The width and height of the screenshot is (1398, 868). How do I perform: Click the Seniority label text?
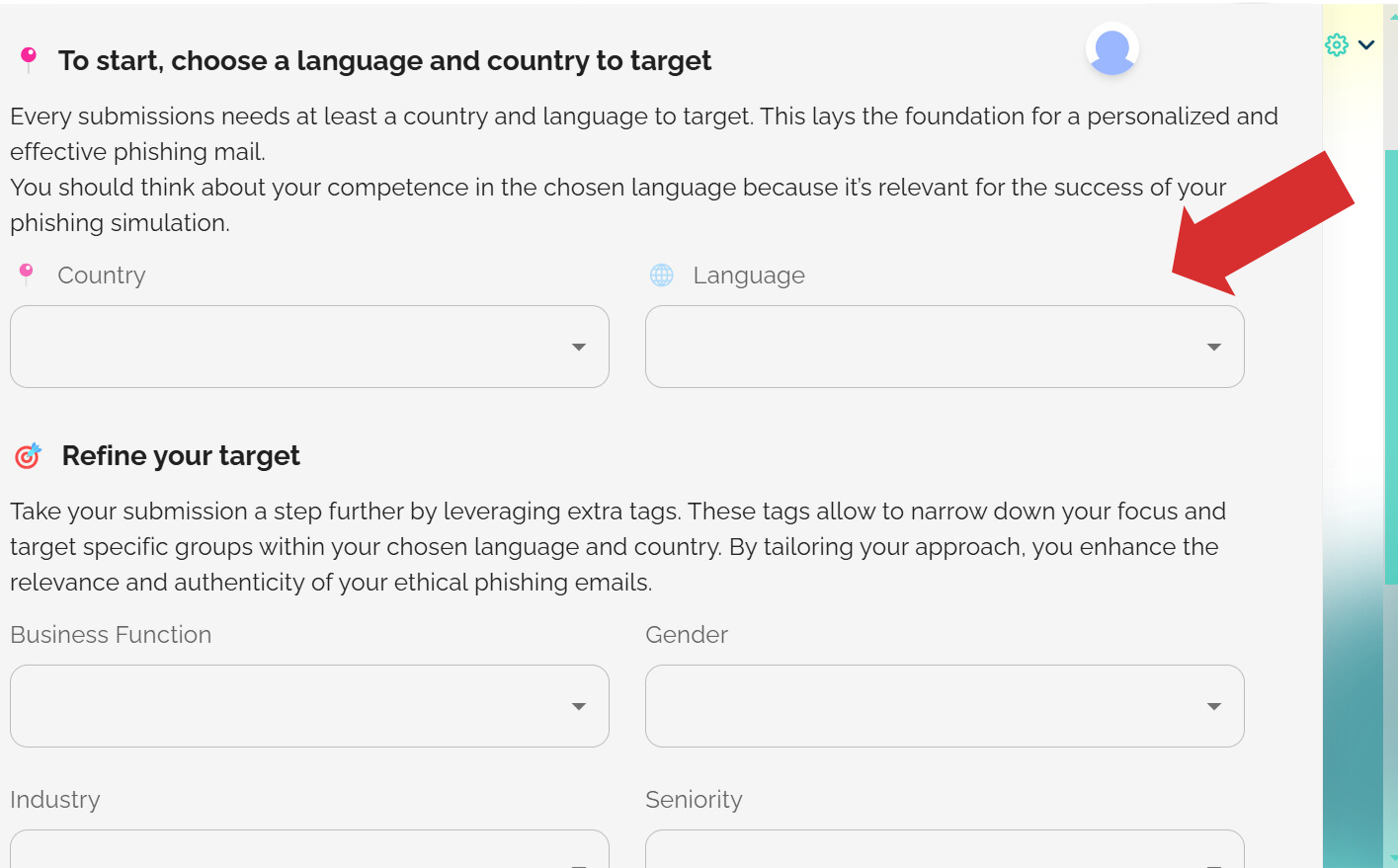694,799
